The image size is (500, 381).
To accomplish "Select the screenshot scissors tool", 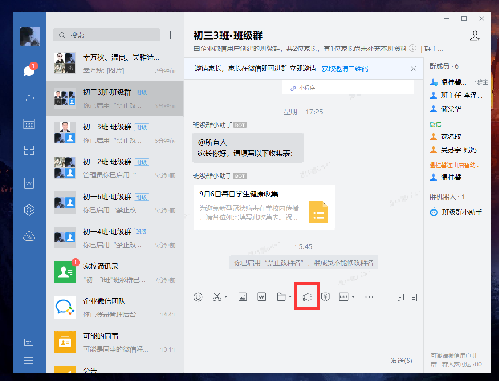I will 217,297.
